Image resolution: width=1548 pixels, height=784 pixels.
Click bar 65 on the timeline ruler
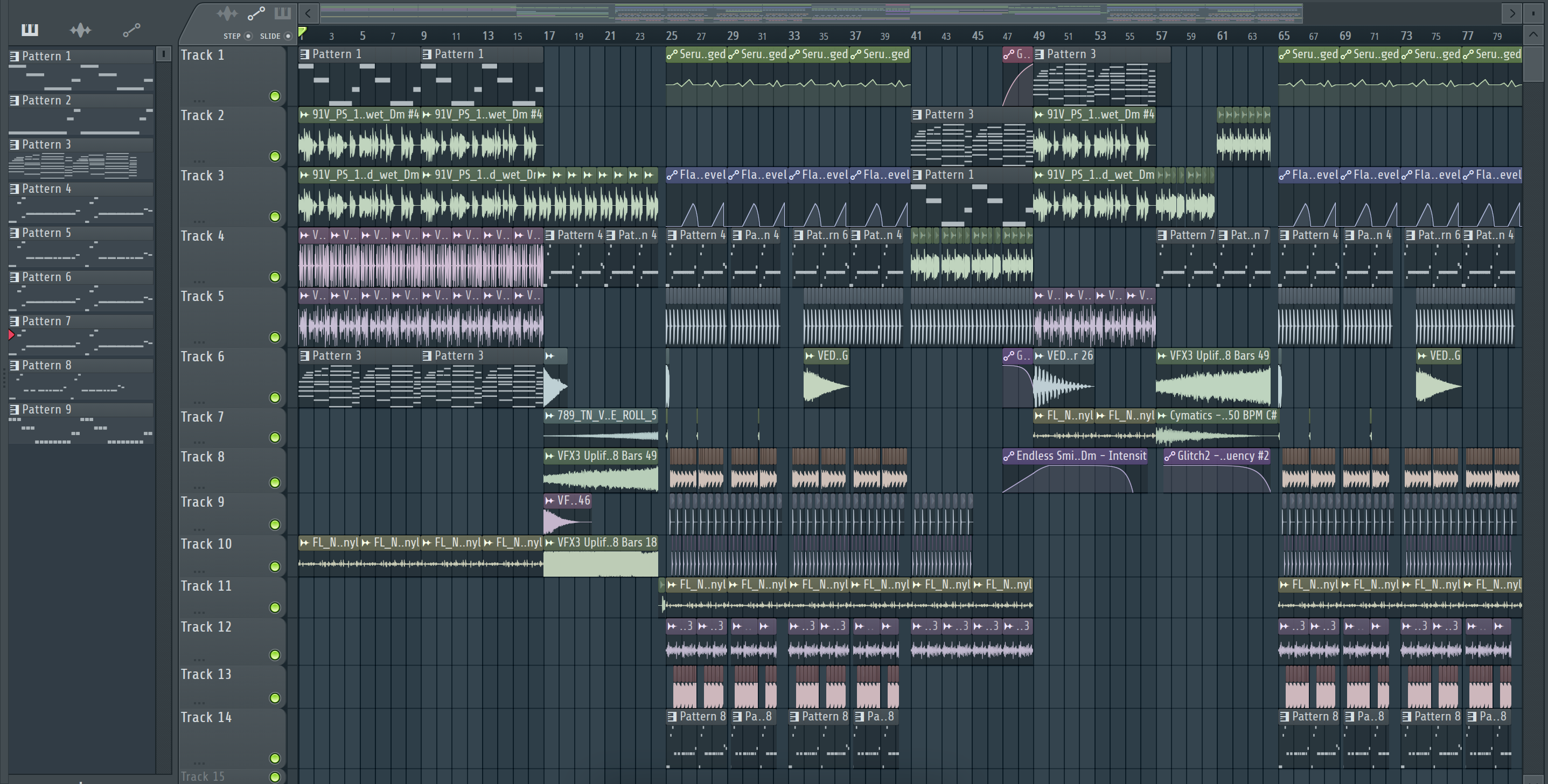(x=1284, y=36)
